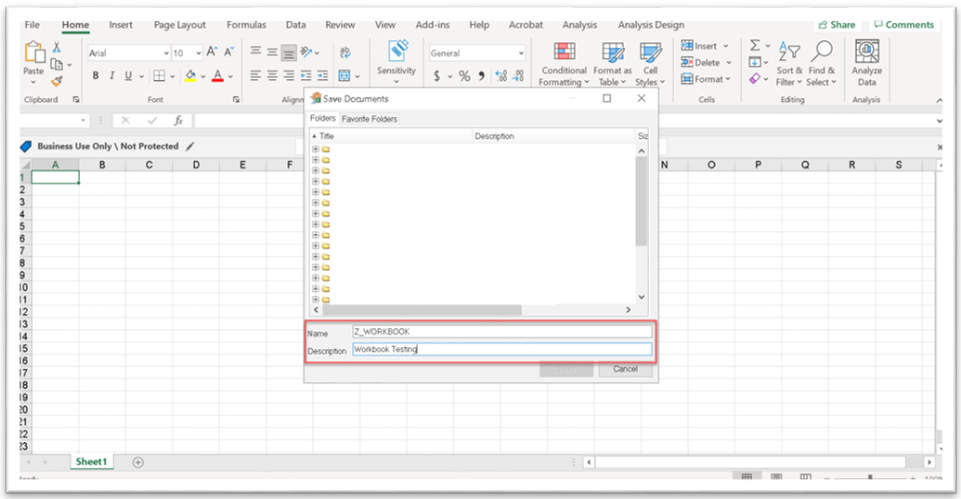Image resolution: width=961 pixels, height=499 pixels.
Task: Expand the first folder tree node
Action: click(316, 149)
